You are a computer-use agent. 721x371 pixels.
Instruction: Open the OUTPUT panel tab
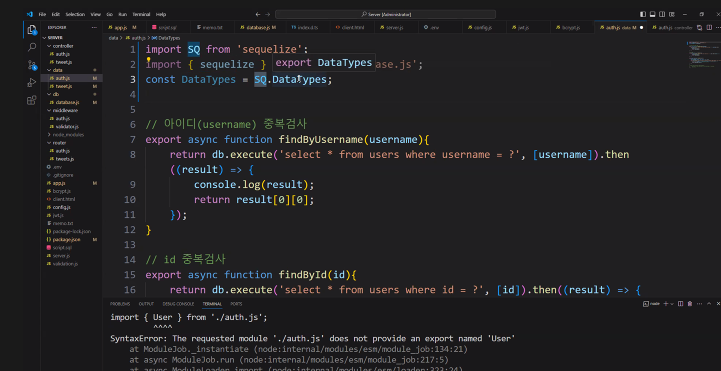tap(146, 304)
